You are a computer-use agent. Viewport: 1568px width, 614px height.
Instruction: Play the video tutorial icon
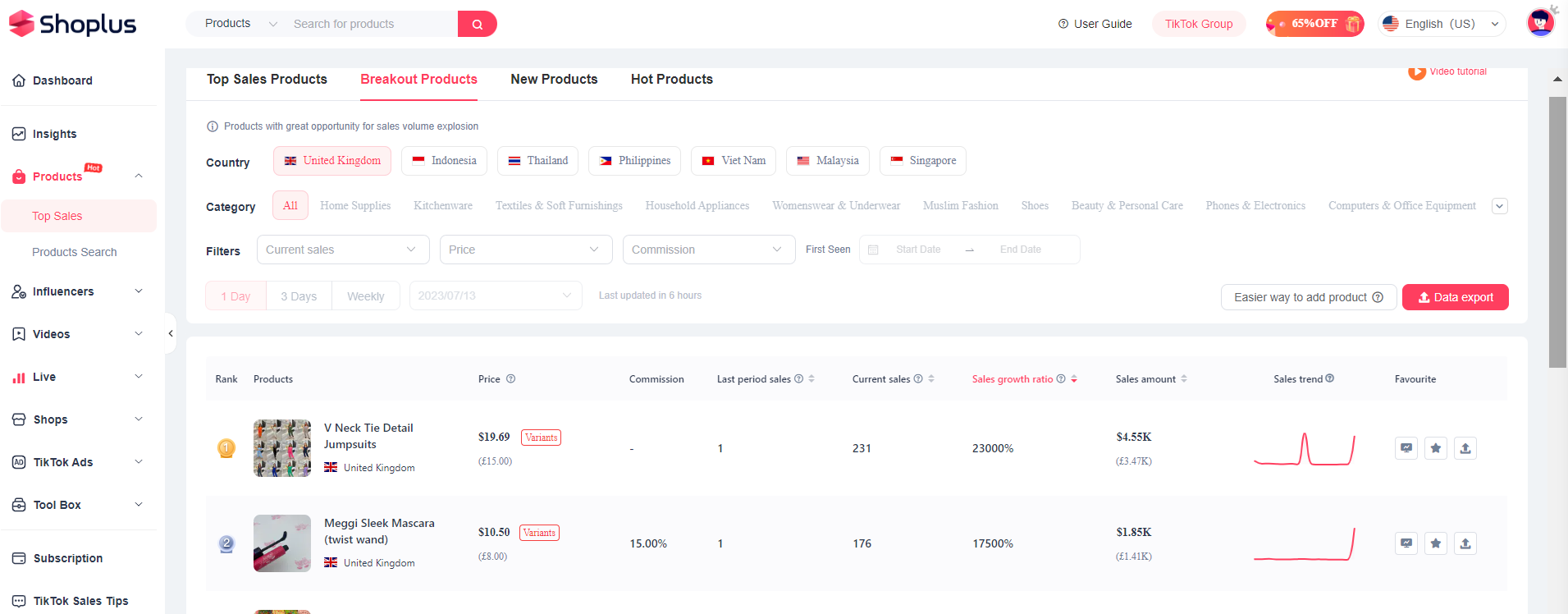tap(1417, 71)
